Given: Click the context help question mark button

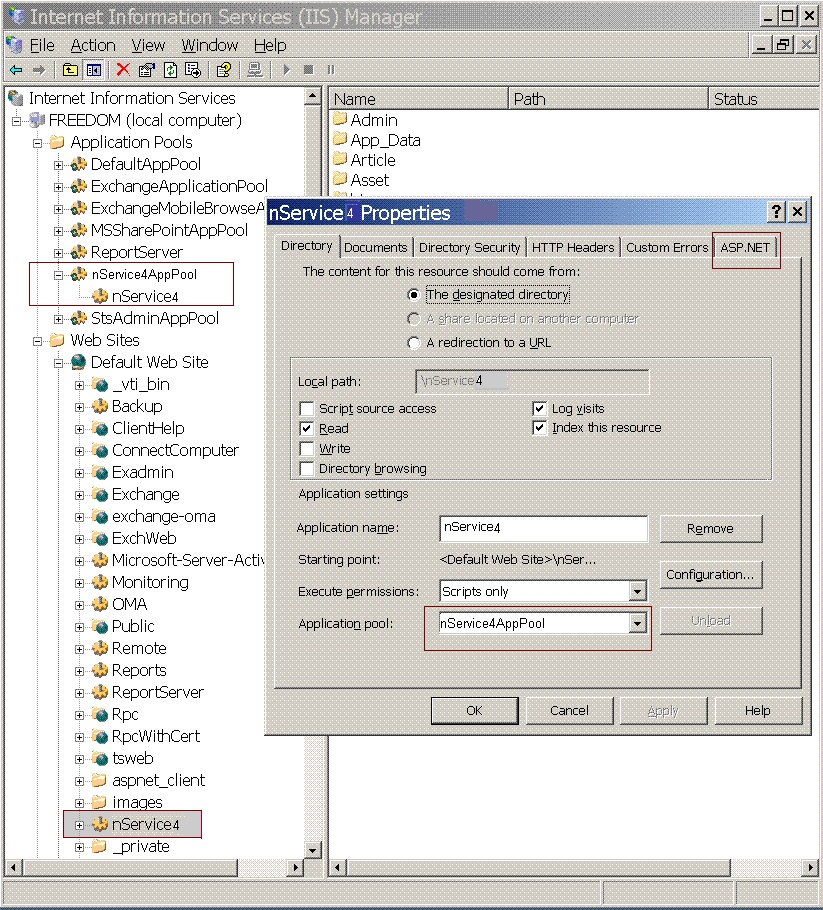Looking at the screenshot, I should (x=776, y=212).
